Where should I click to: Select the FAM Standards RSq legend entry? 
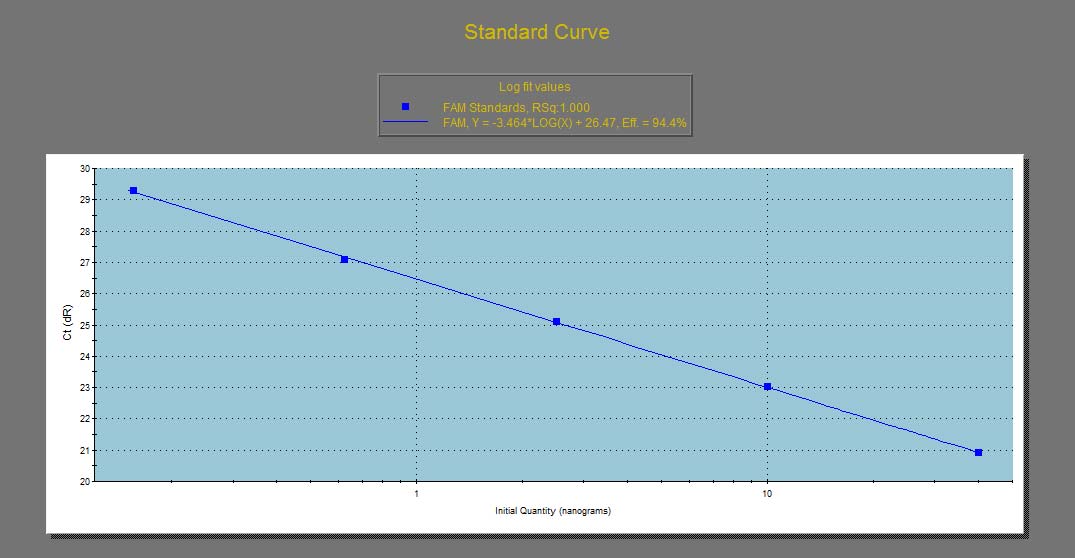click(x=516, y=107)
